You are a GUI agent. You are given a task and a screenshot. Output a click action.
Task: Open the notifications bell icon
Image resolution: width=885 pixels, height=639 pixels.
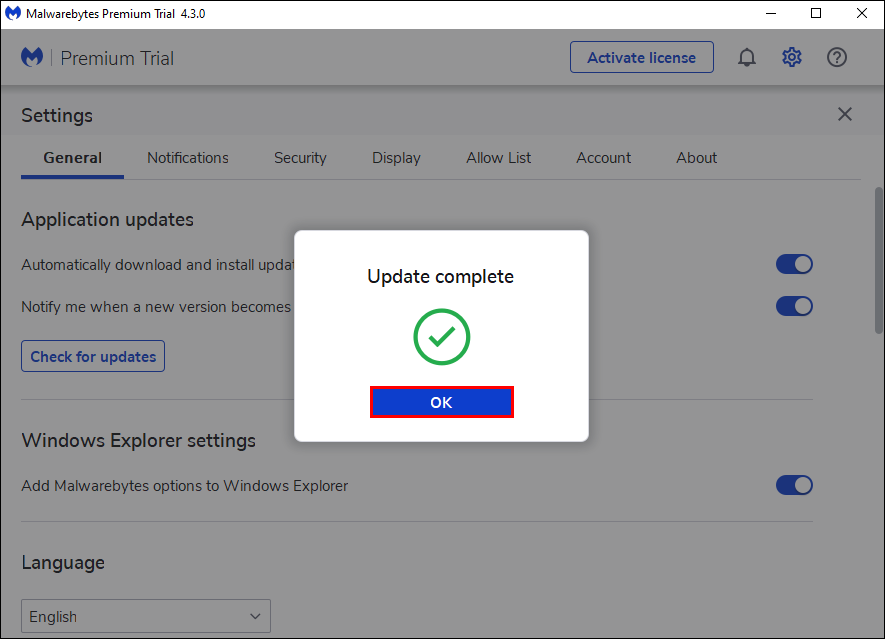coord(747,57)
